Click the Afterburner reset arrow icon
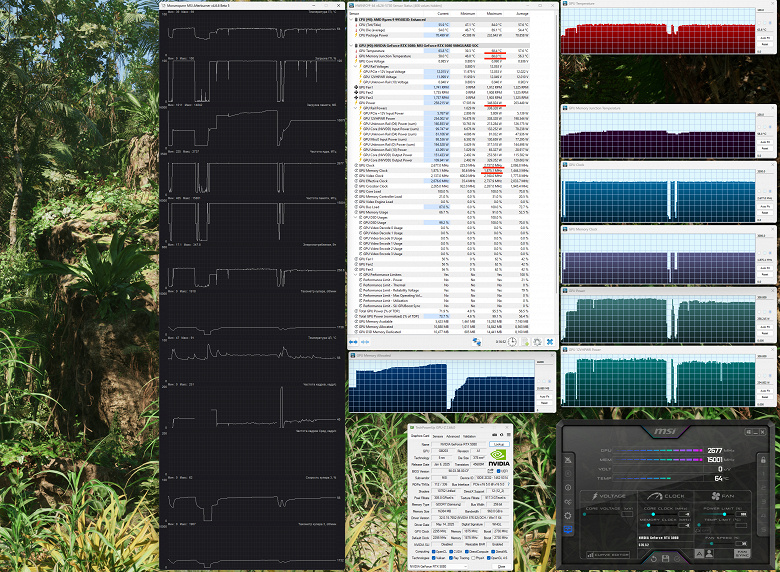Screen dimensions: 780x572 point(654,559)
